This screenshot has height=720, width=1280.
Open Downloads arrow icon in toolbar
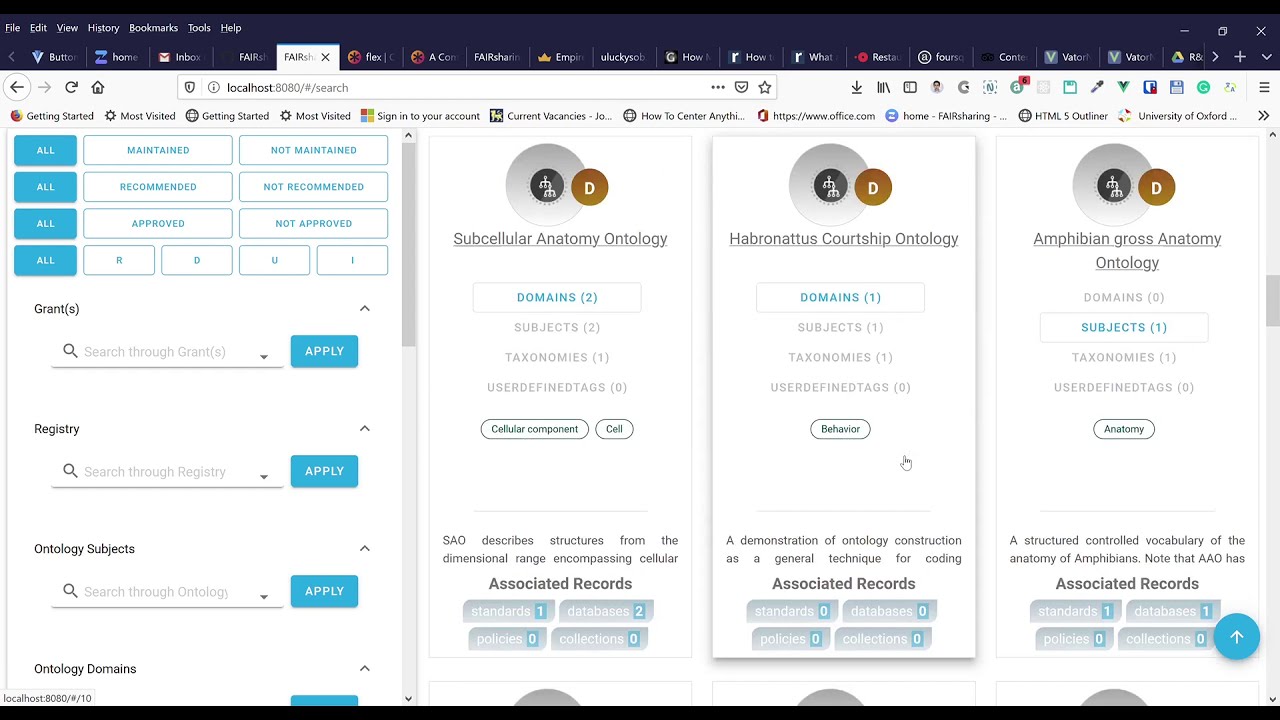(x=857, y=87)
